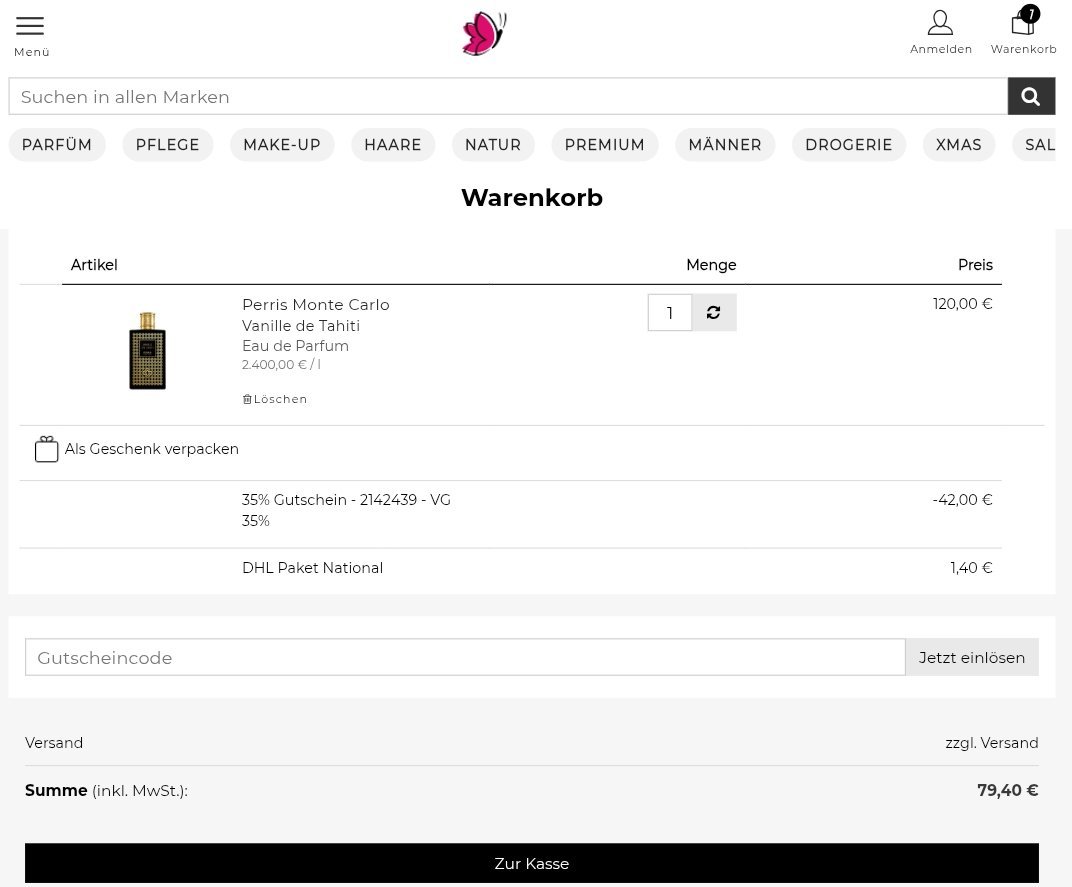Click the gift box icon
Image resolution: width=1072 pixels, height=887 pixels.
coord(46,449)
